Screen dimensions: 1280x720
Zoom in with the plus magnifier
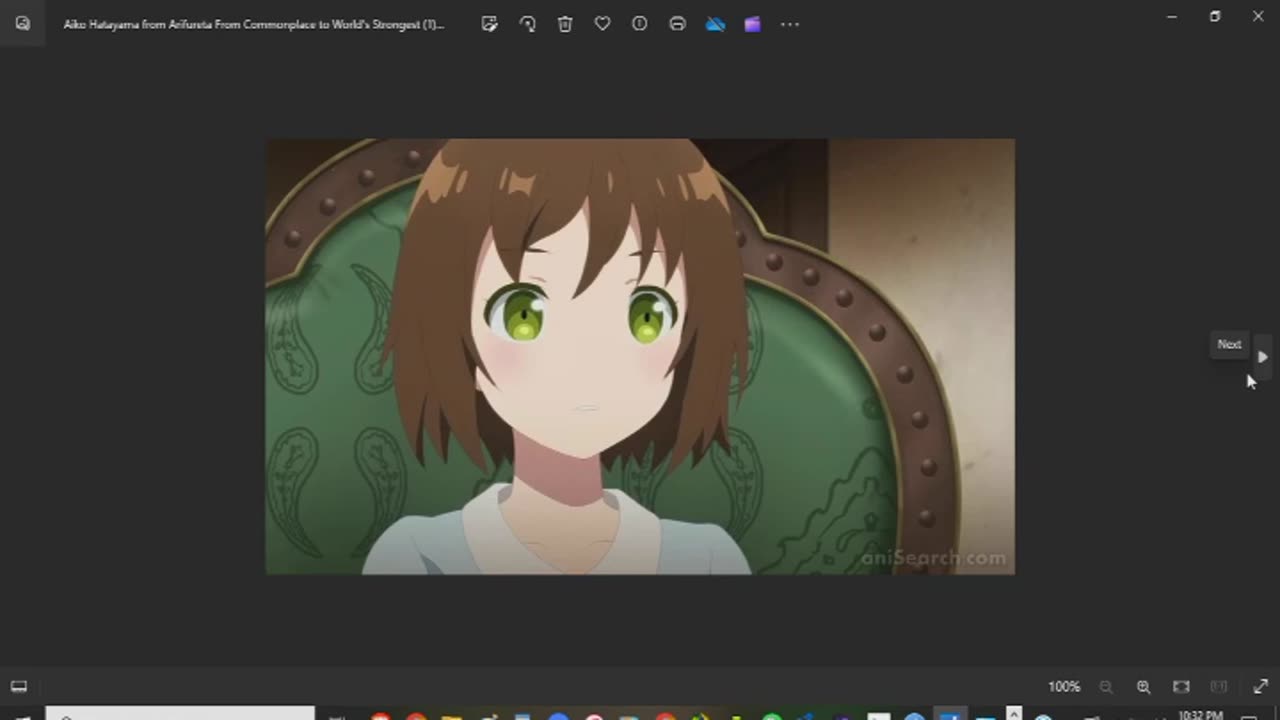[x=1143, y=687]
